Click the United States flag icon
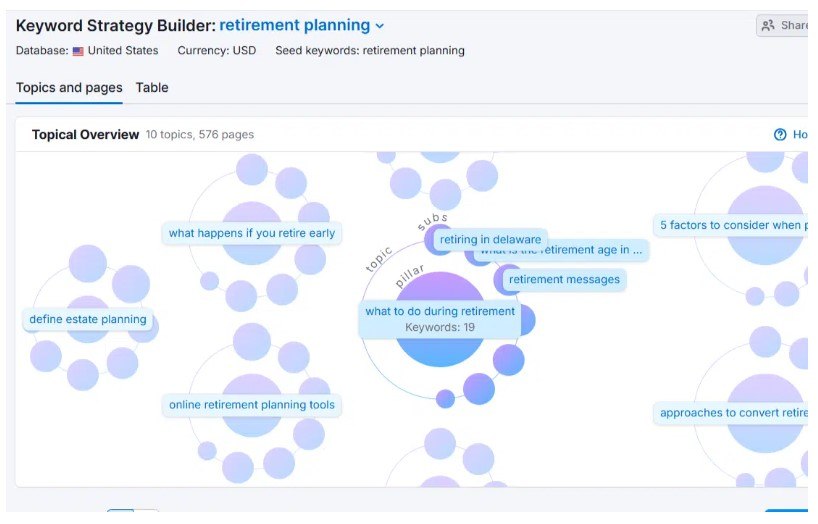818x524 pixels. (78, 51)
